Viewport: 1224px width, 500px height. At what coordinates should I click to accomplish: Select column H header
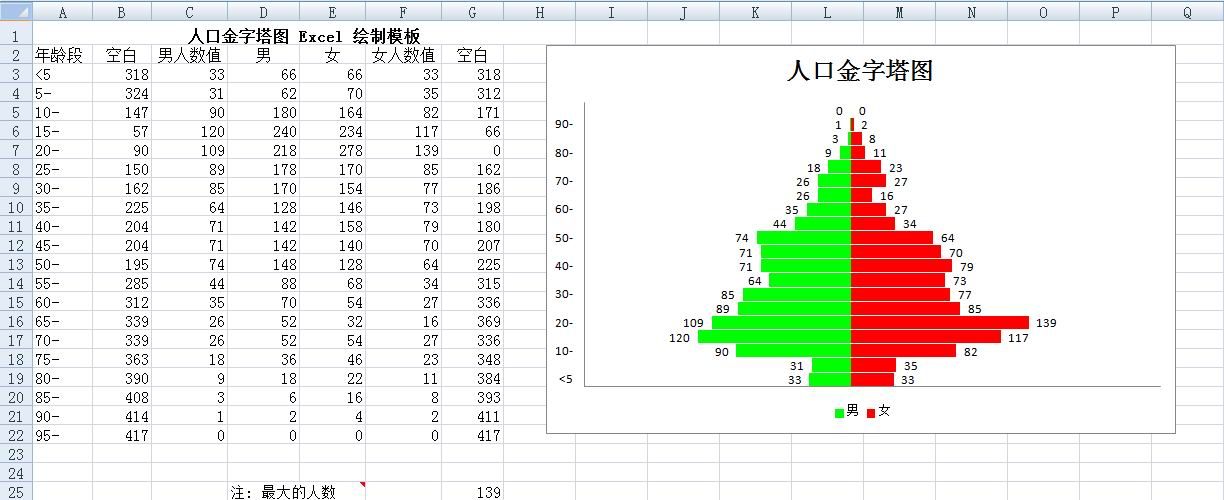(x=539, y=12)
